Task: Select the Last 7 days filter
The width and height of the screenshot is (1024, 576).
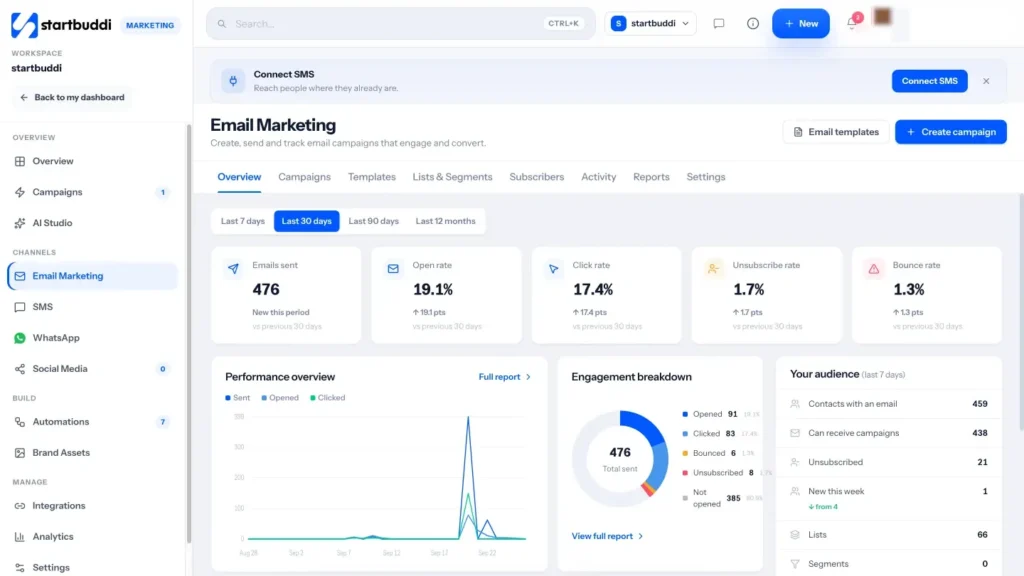Action: pos(243,221)
